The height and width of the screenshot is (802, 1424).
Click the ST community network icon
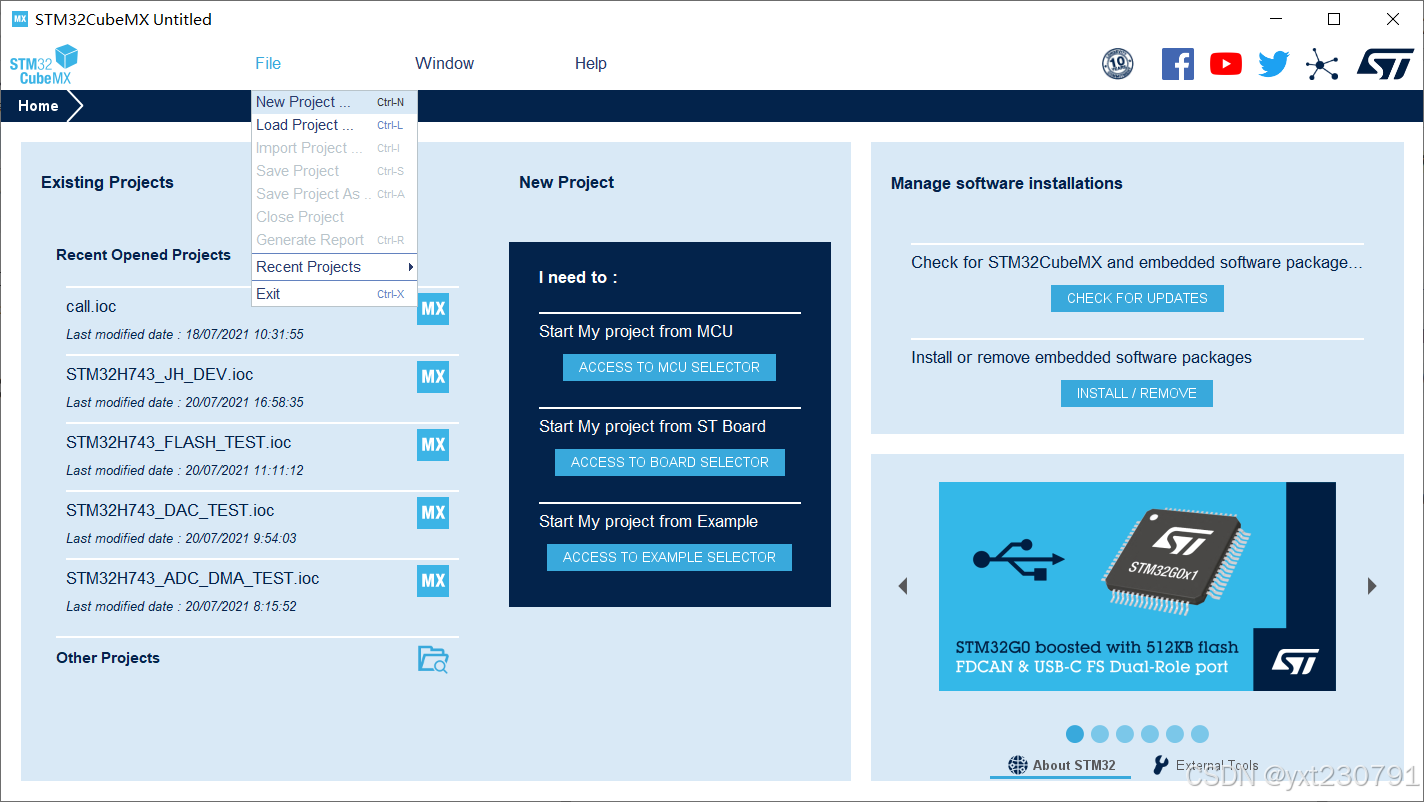point(1321,65)
